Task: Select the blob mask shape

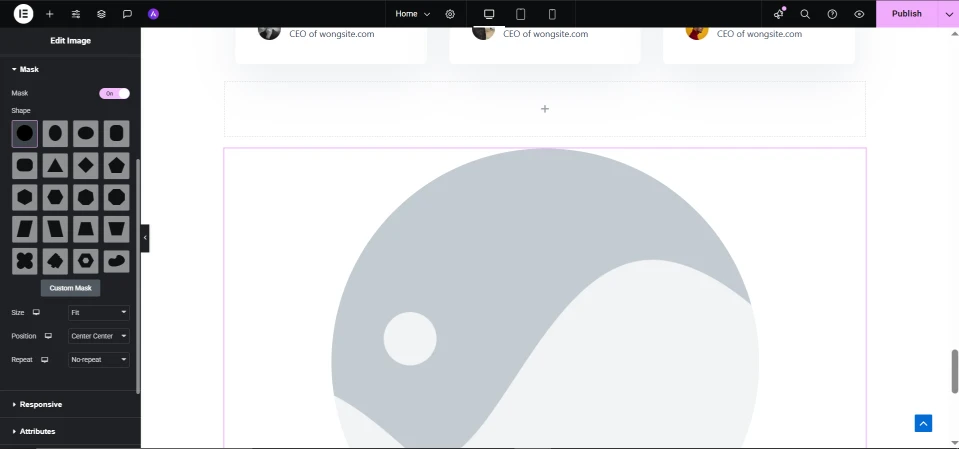Action: click(x=116, y=261)
